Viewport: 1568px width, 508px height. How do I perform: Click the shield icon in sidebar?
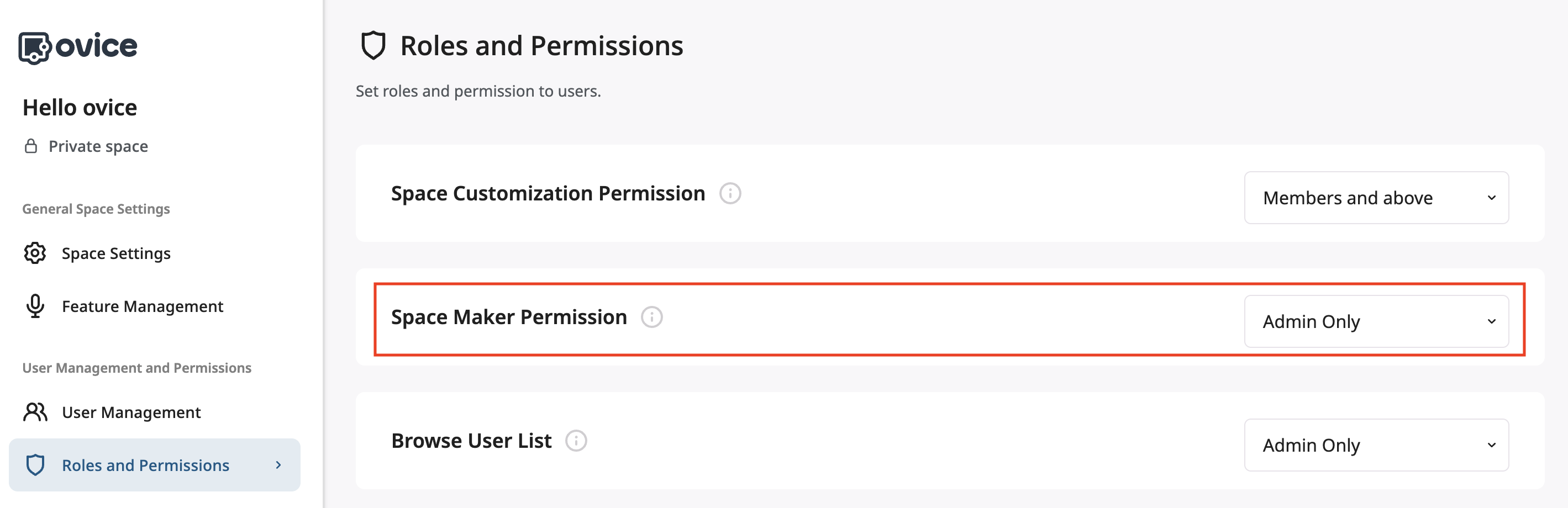(35, 465)
